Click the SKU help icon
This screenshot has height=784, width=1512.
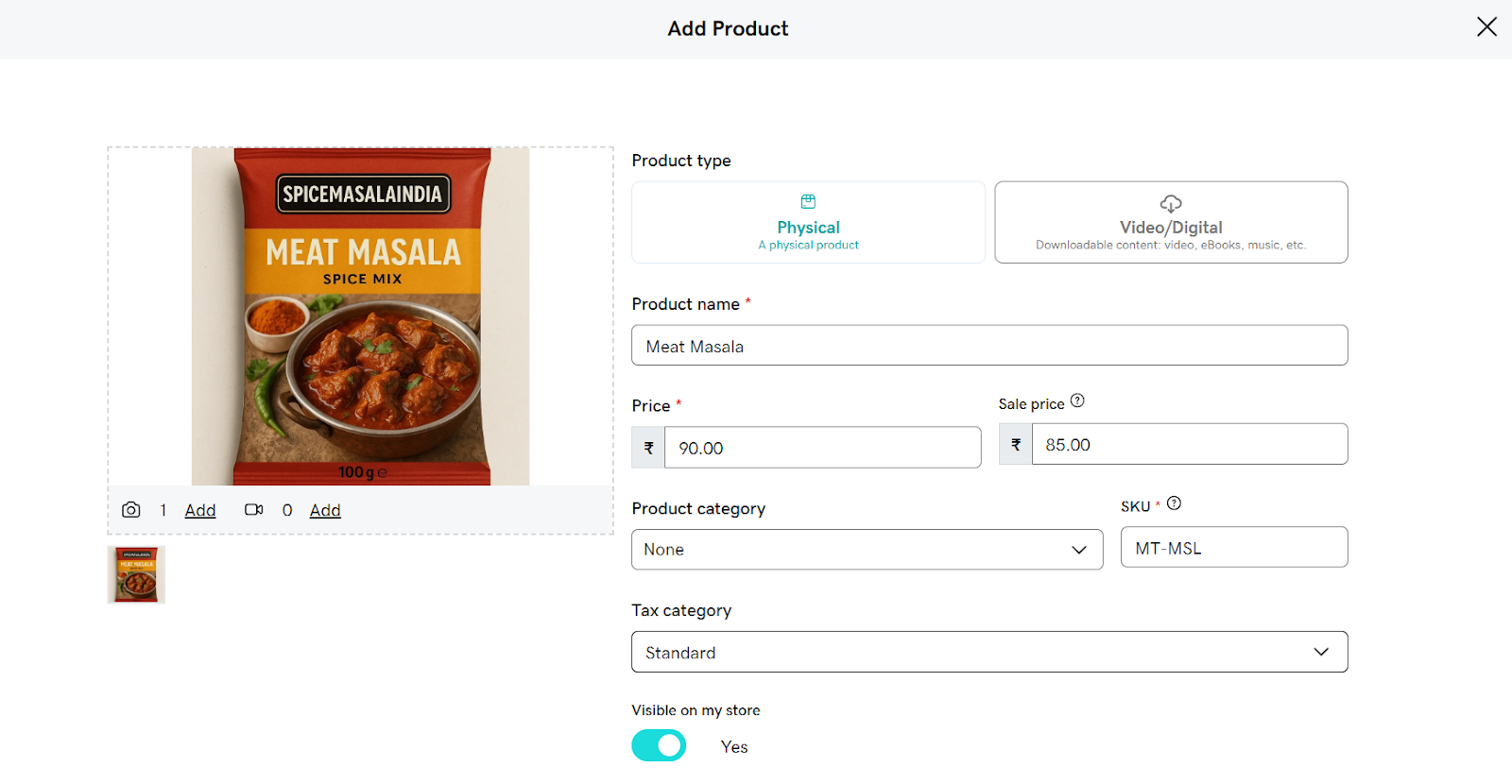[1174, 503]
